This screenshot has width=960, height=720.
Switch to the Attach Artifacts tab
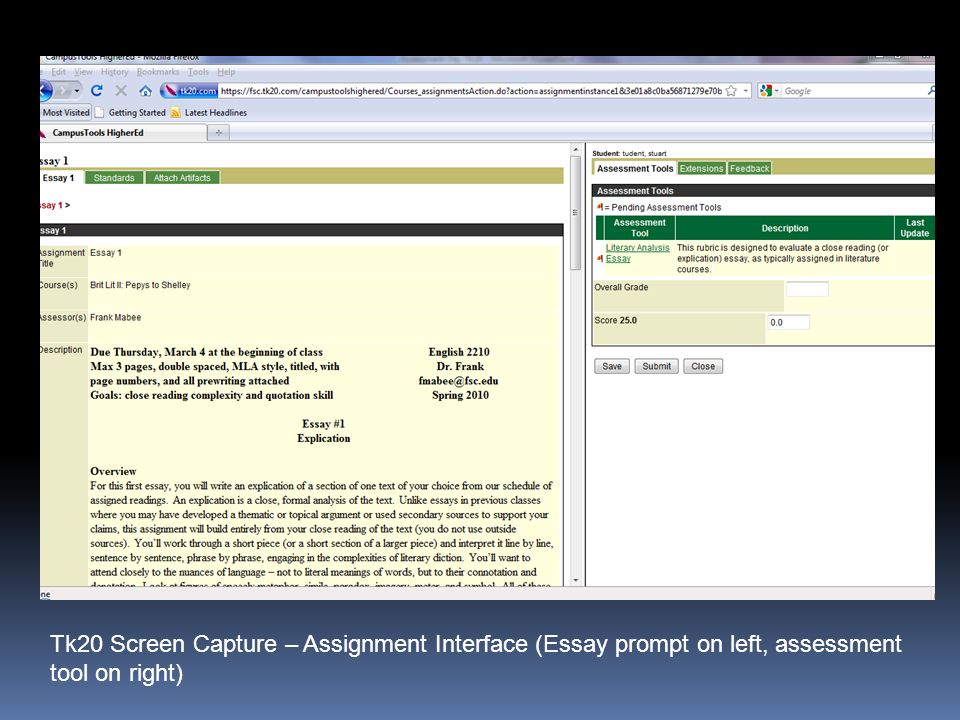182,178
